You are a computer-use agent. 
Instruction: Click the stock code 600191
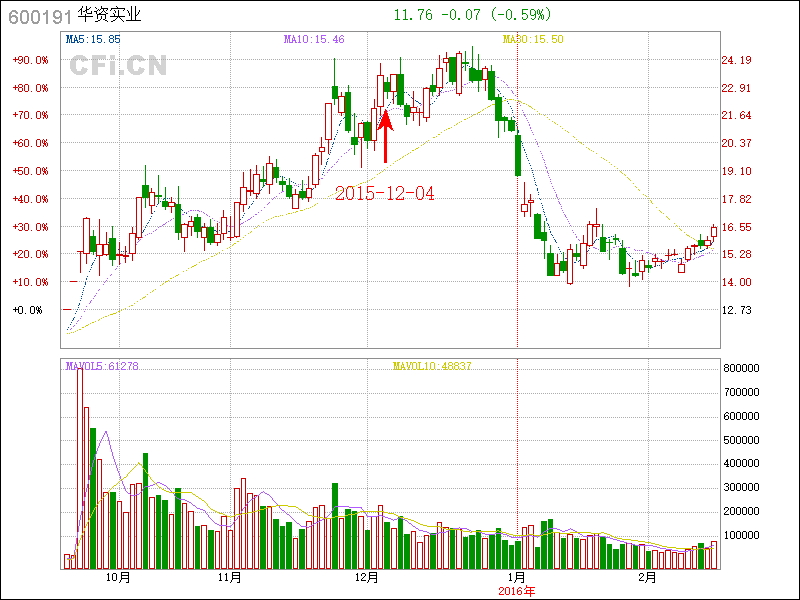tap(35, 15)
